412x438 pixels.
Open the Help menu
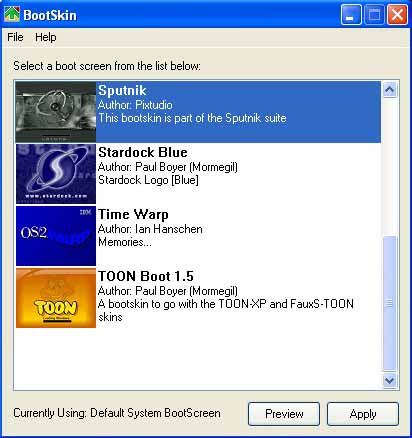(x=46, y=37)
